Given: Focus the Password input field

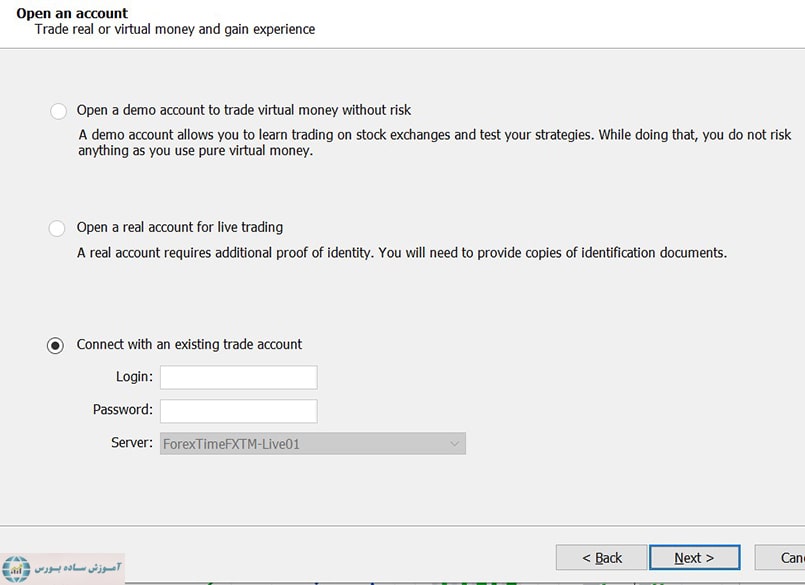Looking at the screenshot, I should tap(238, 410).
